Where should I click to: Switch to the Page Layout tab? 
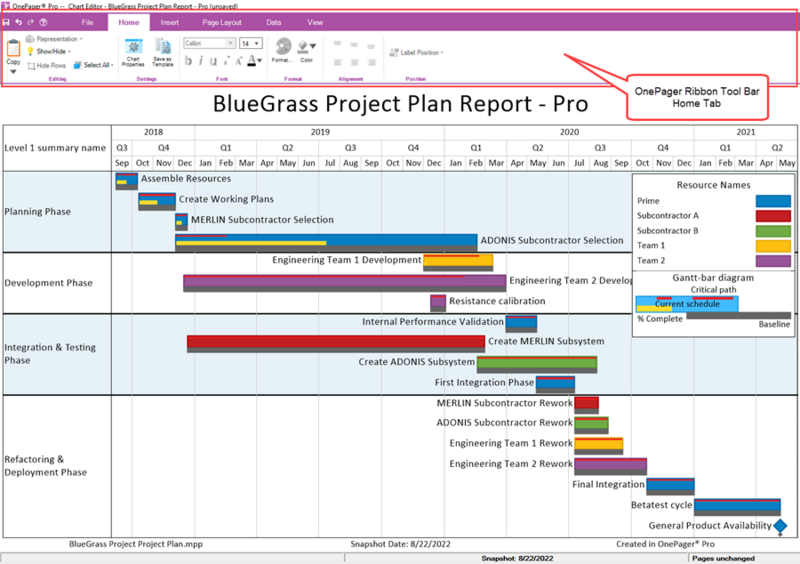click(222, 22)
